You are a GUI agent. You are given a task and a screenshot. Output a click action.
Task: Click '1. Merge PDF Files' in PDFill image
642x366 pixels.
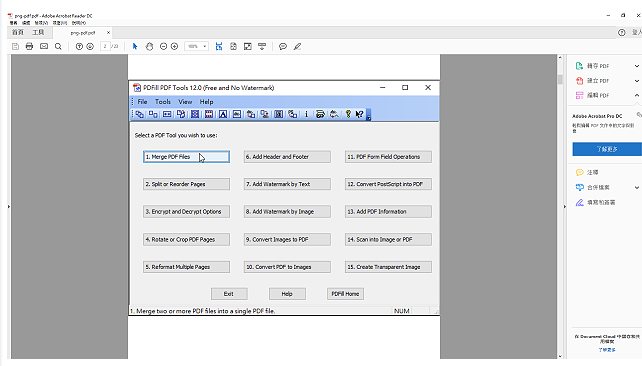click(x=186, y=157)
